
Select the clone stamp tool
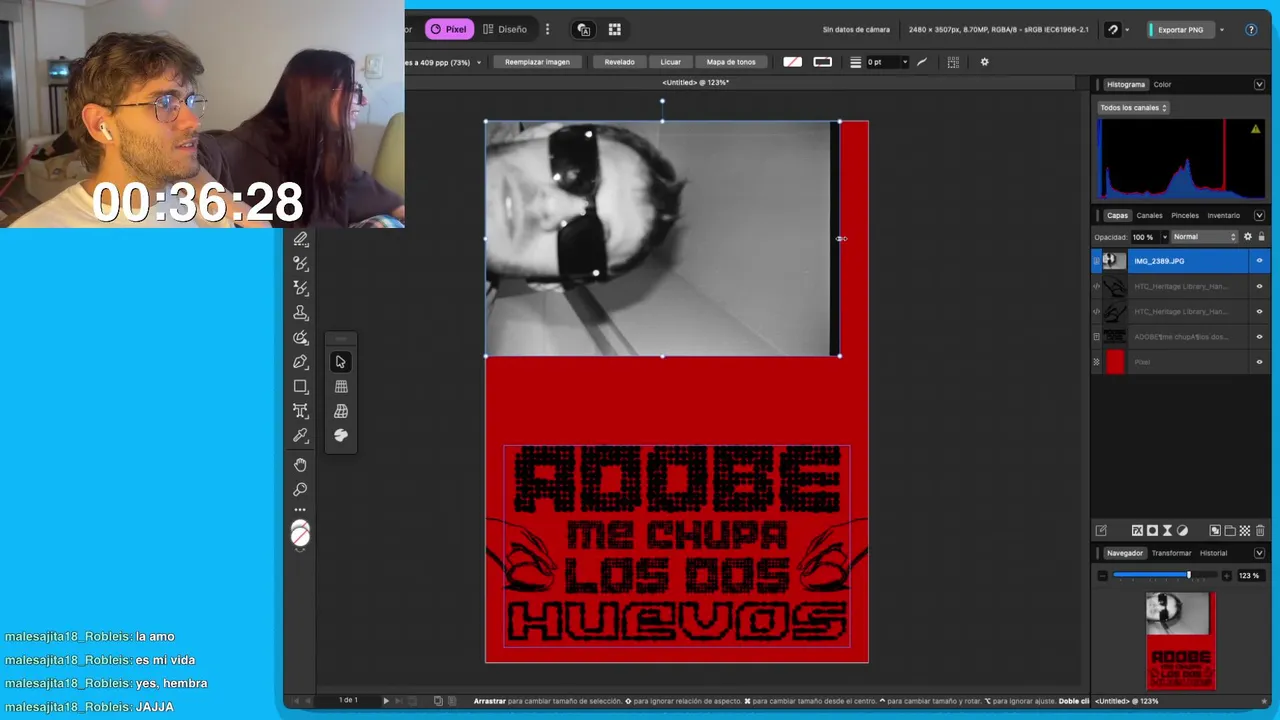pos(300,313)
